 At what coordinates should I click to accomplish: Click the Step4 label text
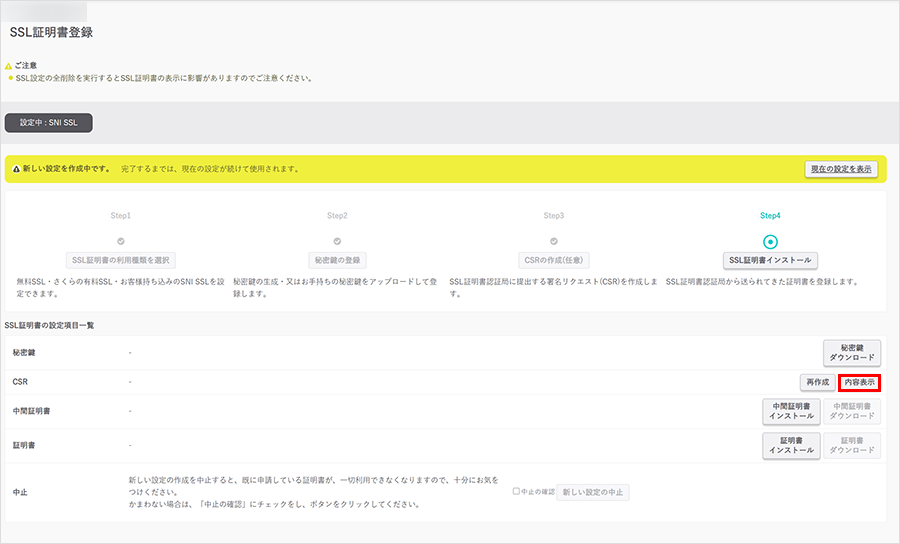[770, 216]
